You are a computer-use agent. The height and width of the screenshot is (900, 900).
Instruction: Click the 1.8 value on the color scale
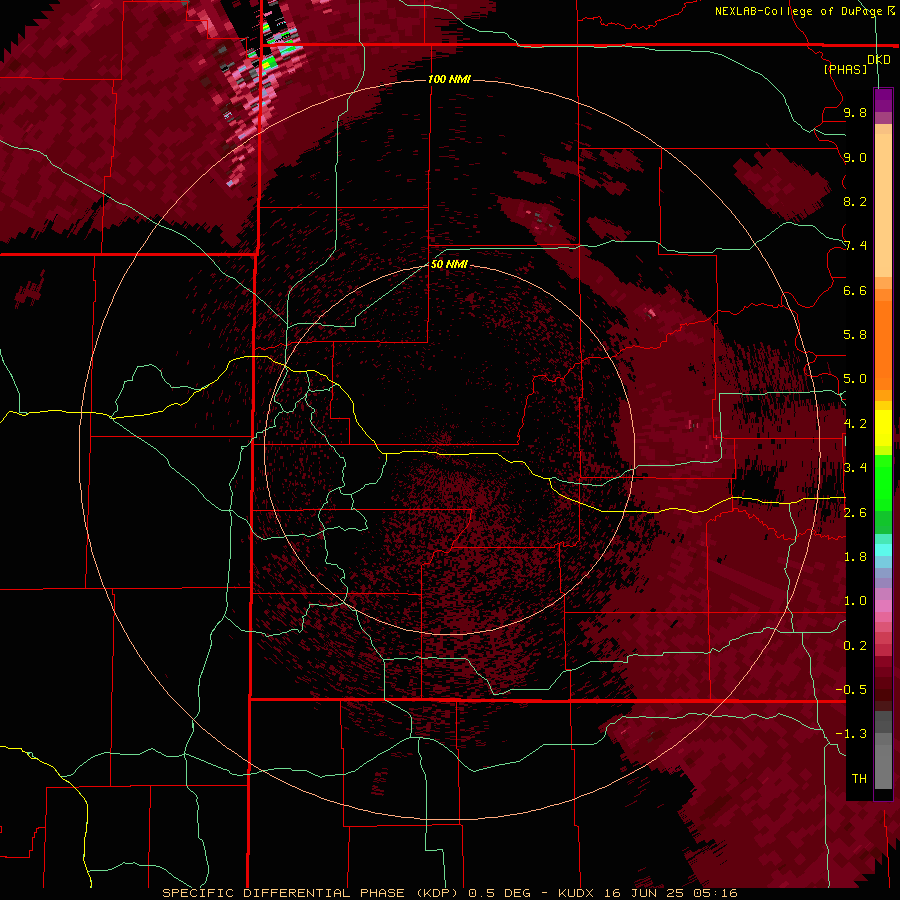(x=855, y=557)
